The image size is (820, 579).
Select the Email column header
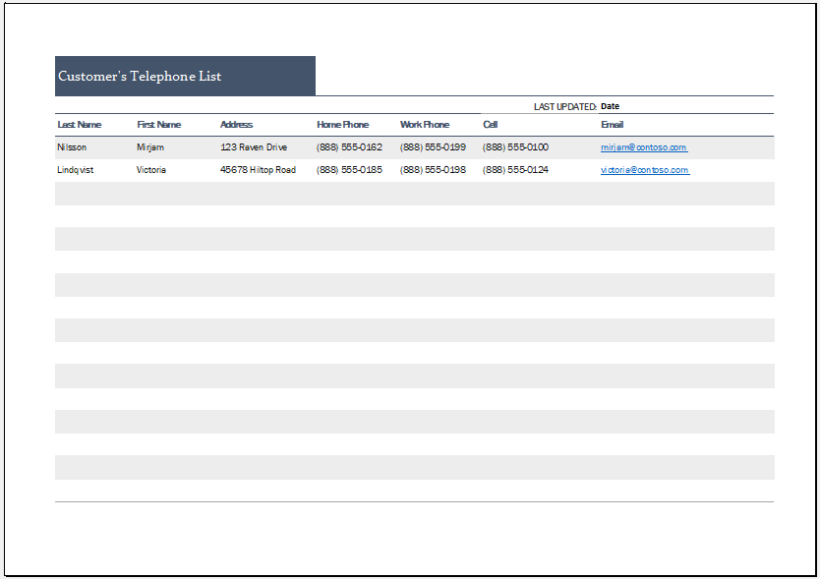(x=612, y=125)
